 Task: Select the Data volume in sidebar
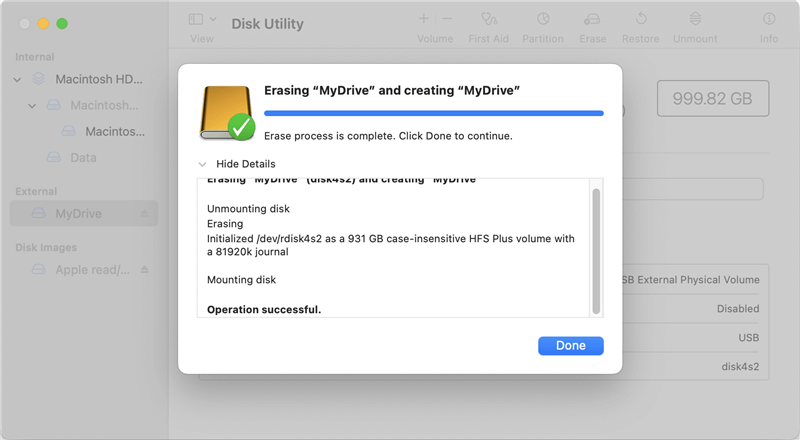pyautogui.click(x=83, y=158)
